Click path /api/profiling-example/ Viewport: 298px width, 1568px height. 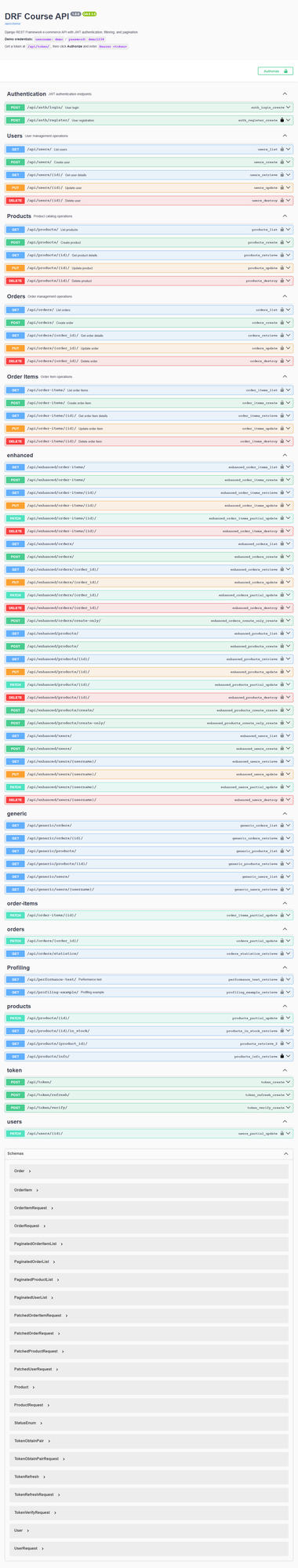53,993
